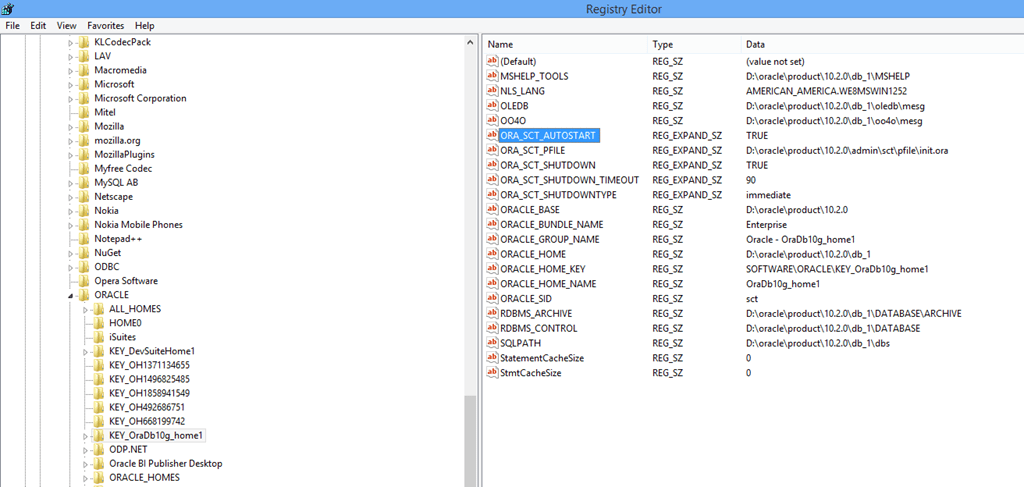1024x487 pixels.
Task: Expand the Oracle BI Publisher Desktop key
Action: click(x=86, y=463)
